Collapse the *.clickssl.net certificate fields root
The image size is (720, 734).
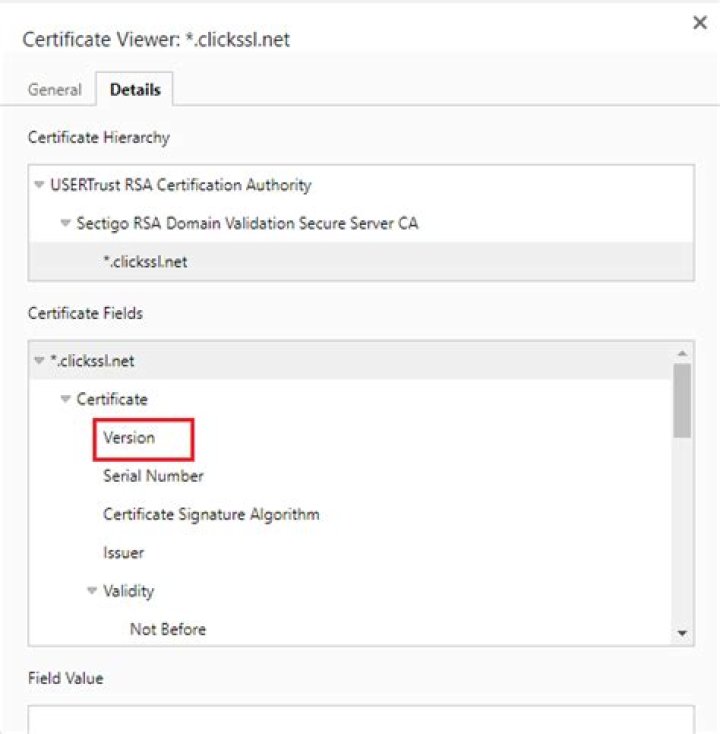[39, 360]
